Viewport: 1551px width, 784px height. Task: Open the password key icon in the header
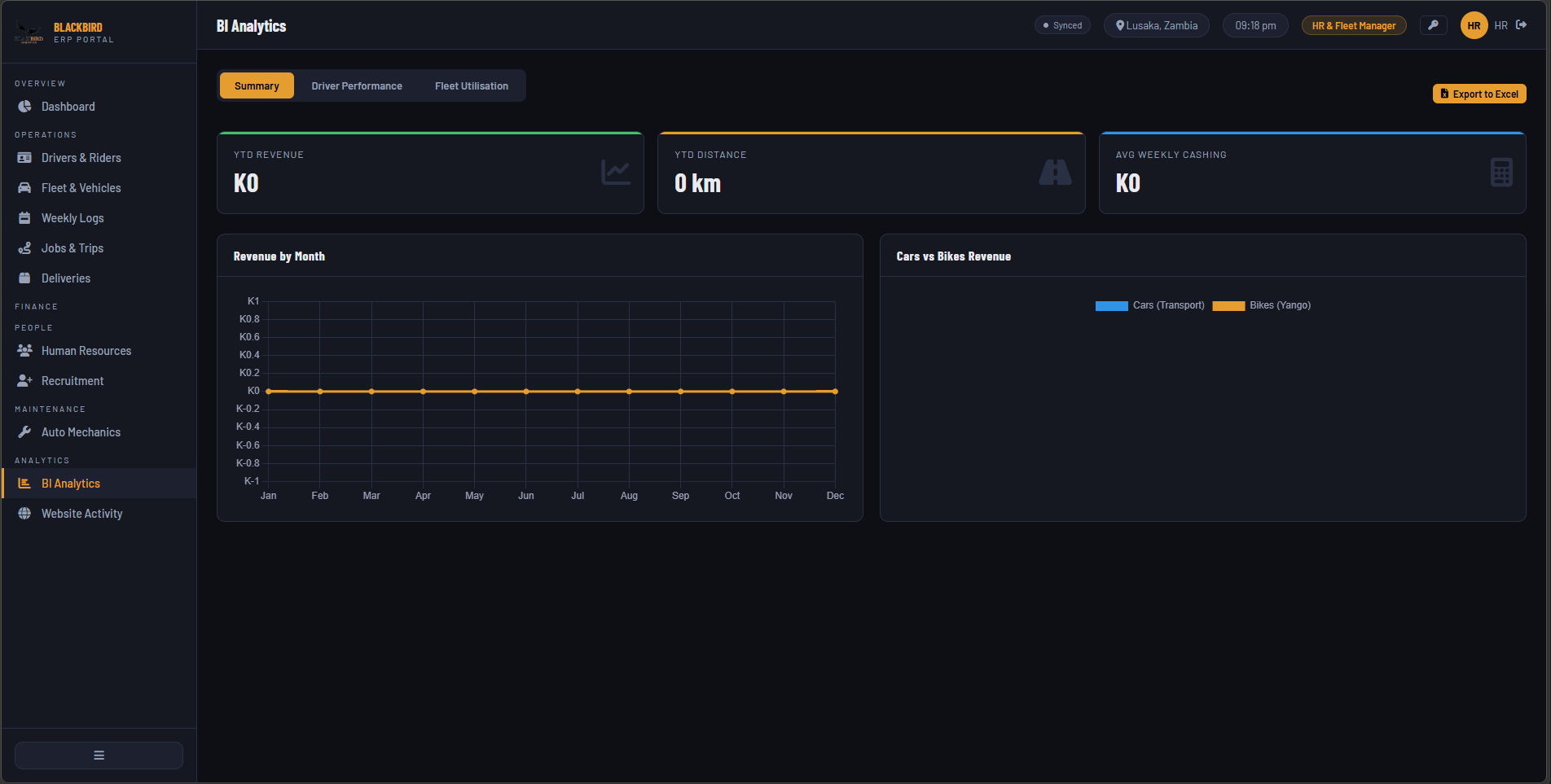click(x=1434, y=25)
